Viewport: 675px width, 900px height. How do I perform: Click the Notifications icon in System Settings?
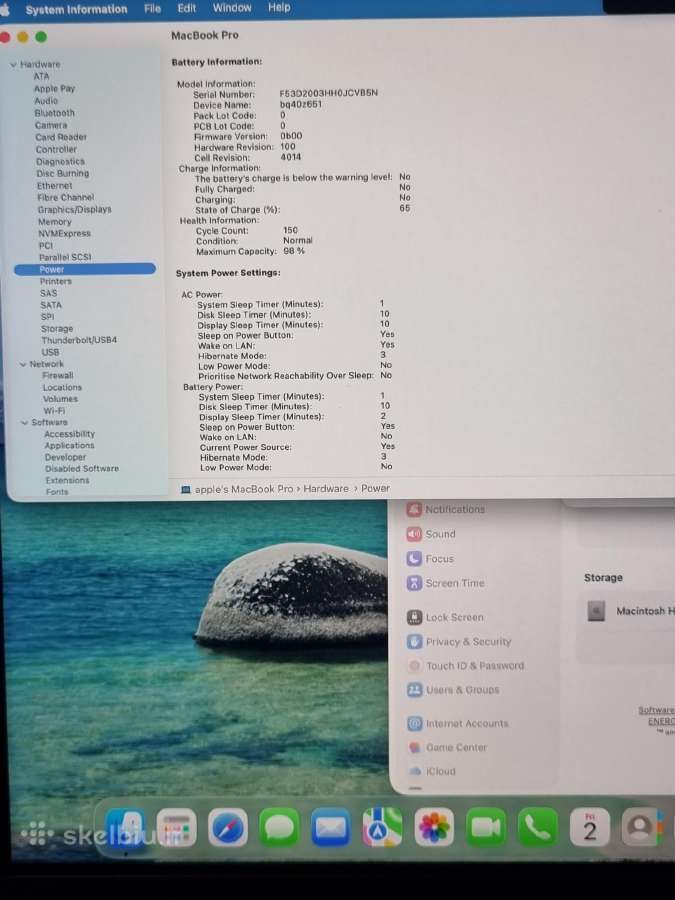414,509
